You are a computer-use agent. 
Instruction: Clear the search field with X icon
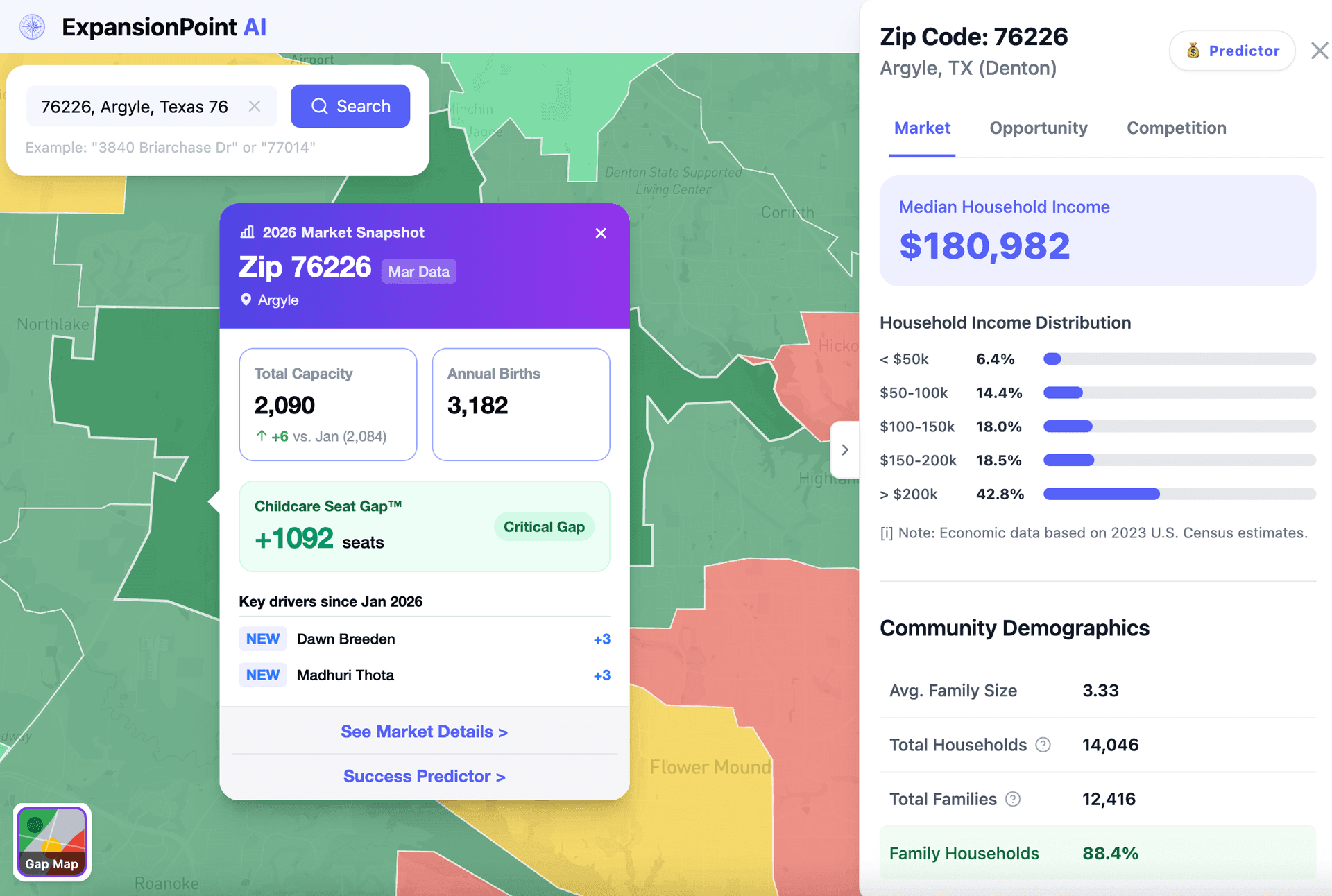[x=255, y=106]
